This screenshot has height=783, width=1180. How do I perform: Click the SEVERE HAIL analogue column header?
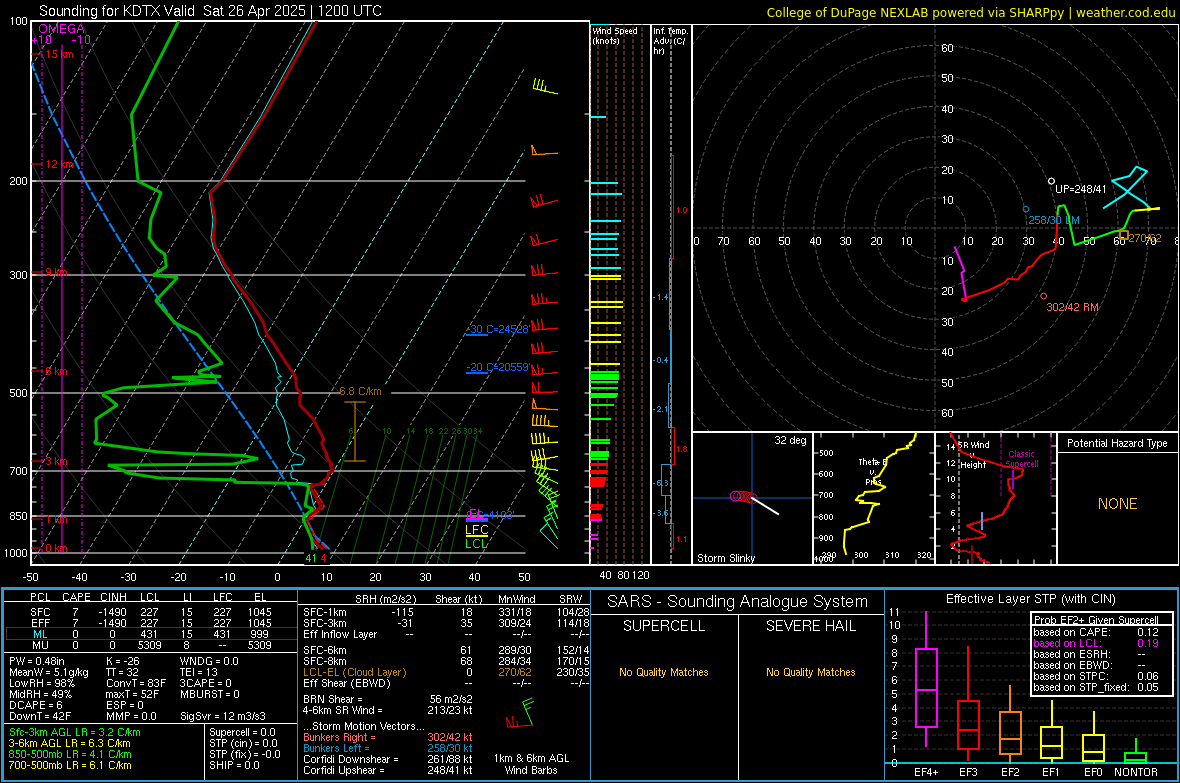[x=810, y=626]
